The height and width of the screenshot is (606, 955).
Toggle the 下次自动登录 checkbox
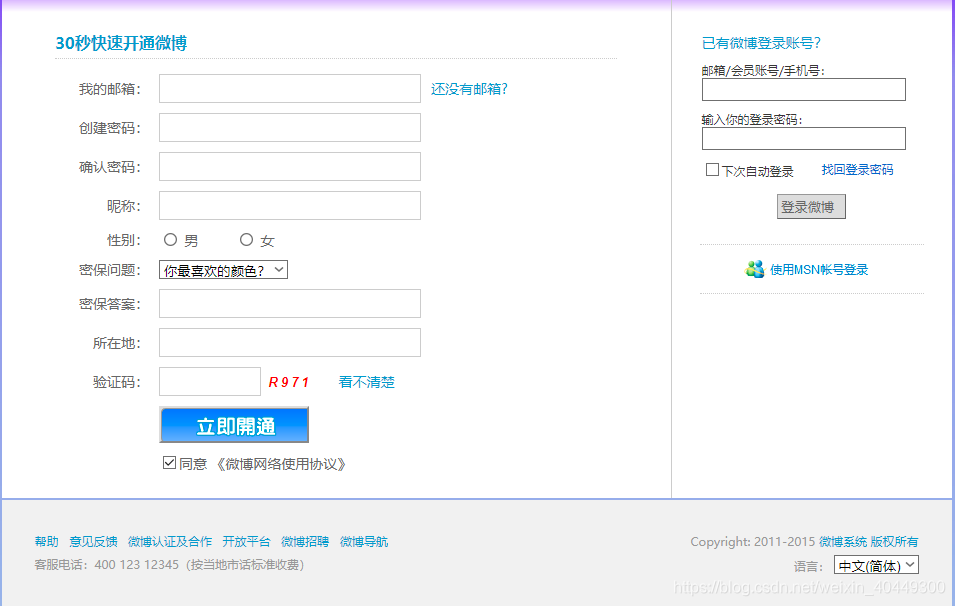(712, 170)
